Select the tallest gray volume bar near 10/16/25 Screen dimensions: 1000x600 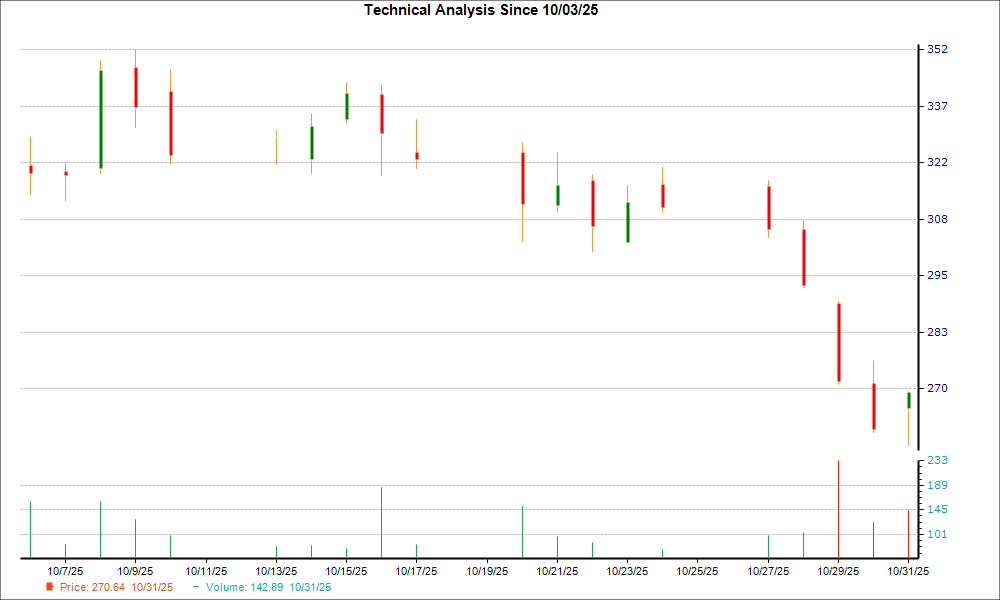[x=382, y=520]
